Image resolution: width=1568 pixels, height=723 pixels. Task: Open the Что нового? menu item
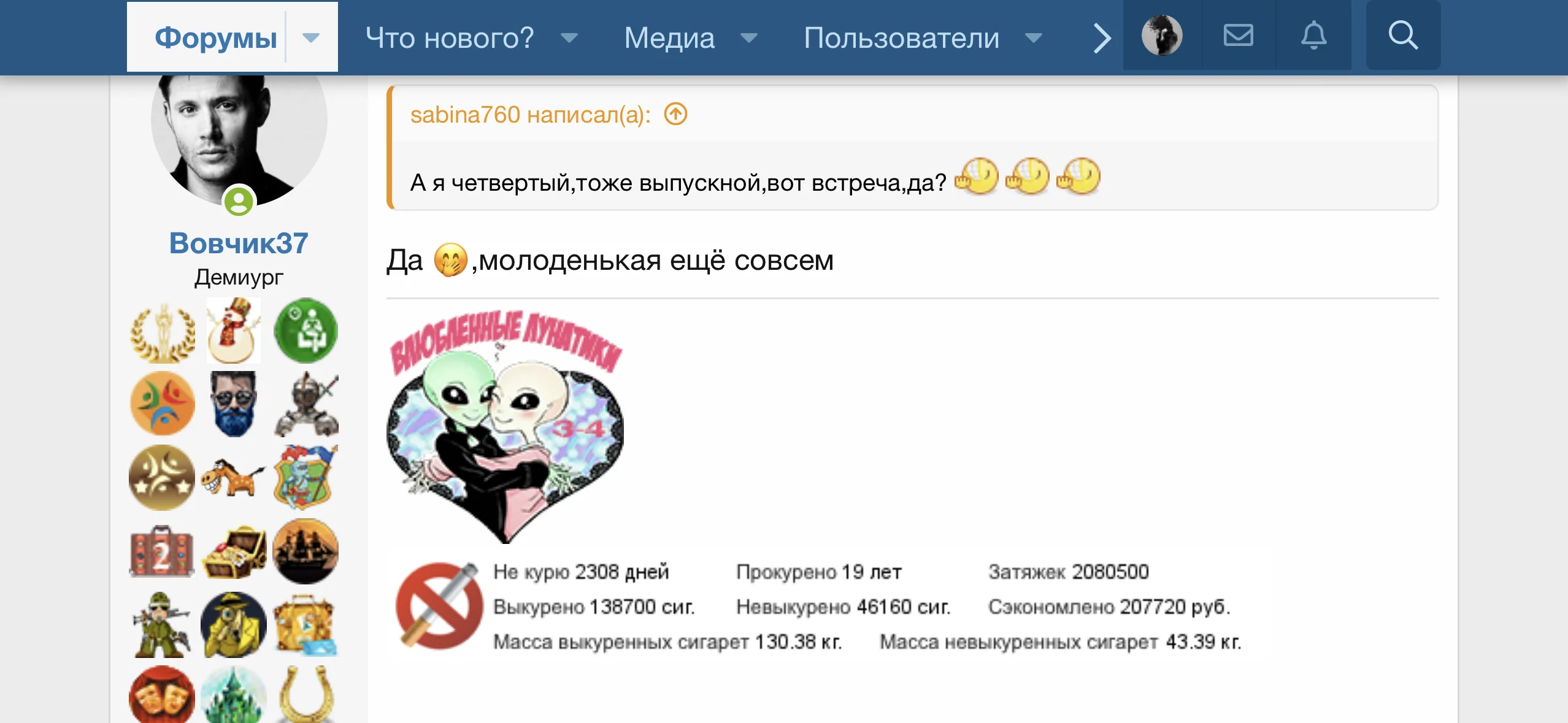[450, 38]
